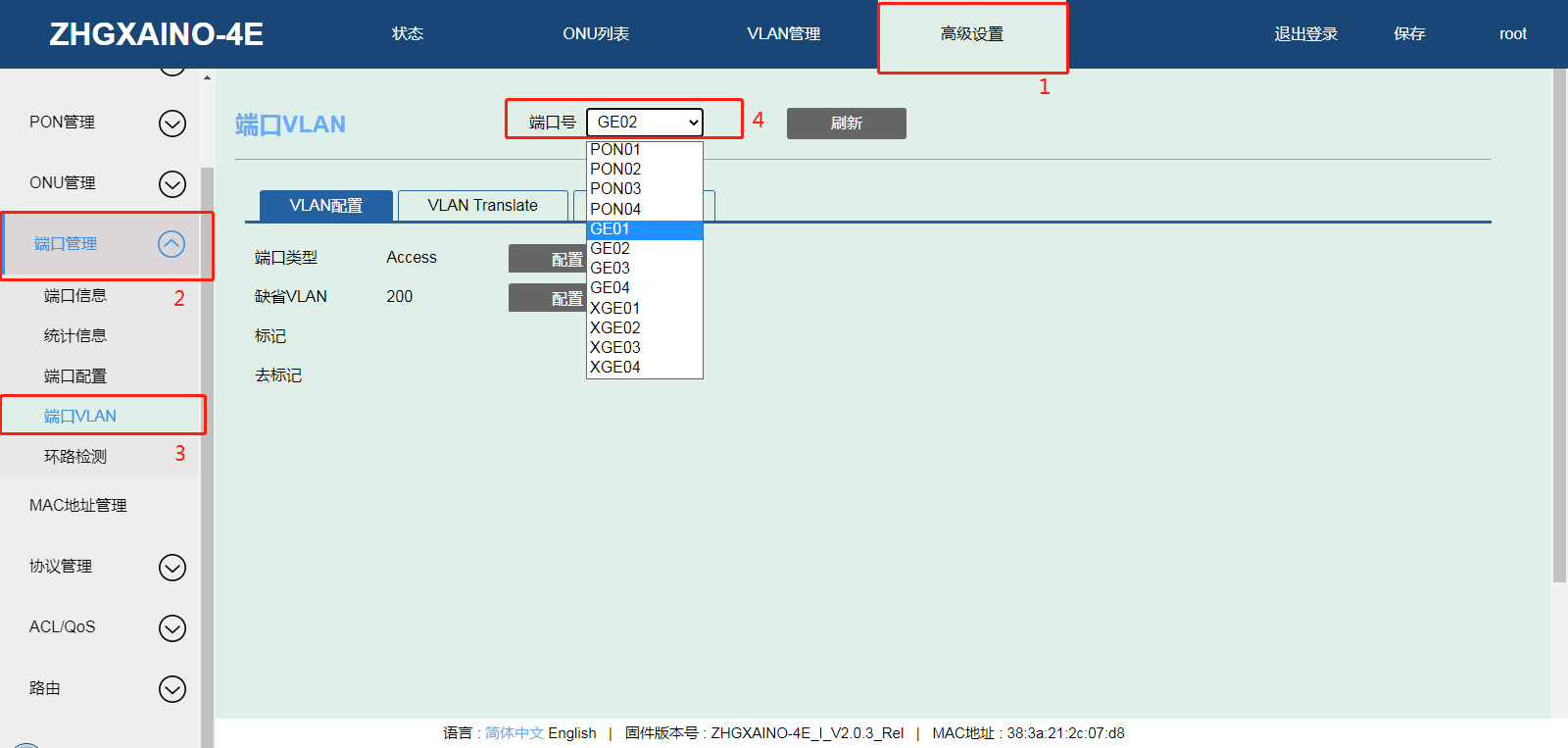Screen dimensions: 1568x748
Task: Click 配置 button next to 缺省VLAN
Action: coord(547,298)
